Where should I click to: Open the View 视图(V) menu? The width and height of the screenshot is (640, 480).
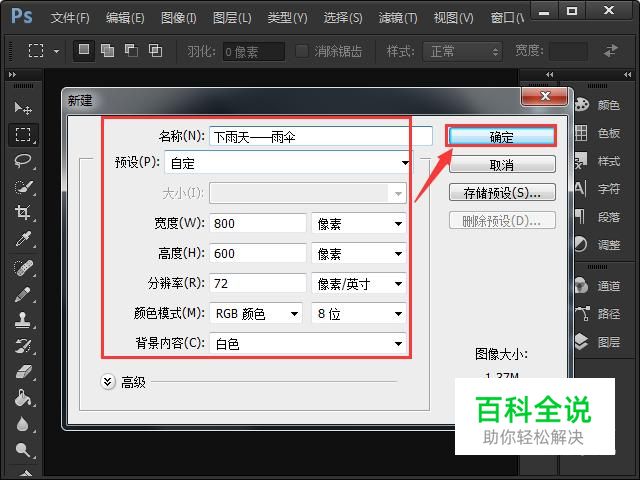[453, 18]
